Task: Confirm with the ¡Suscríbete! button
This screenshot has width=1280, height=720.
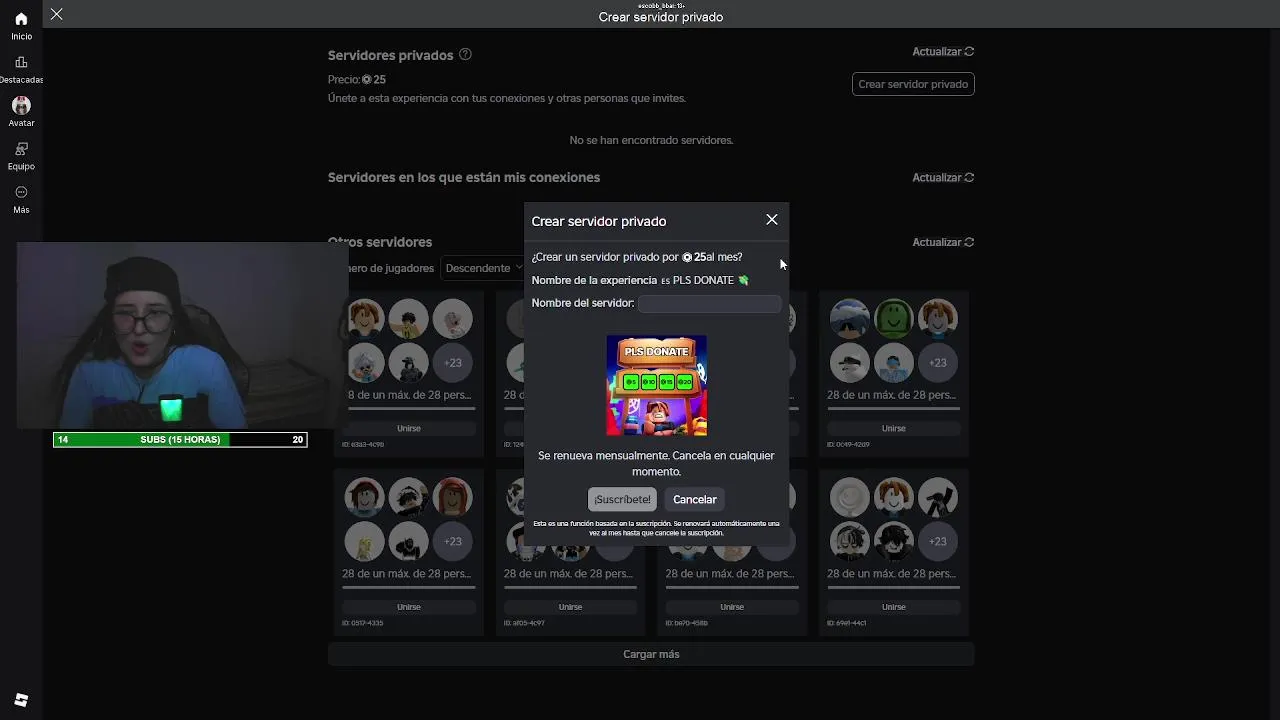Action: 622,499
